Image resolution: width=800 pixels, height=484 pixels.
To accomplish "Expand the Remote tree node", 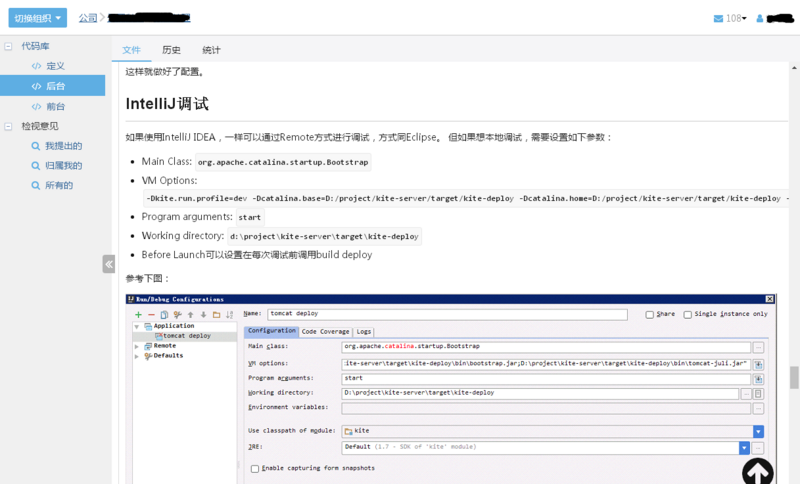I will tap(137, 346).
